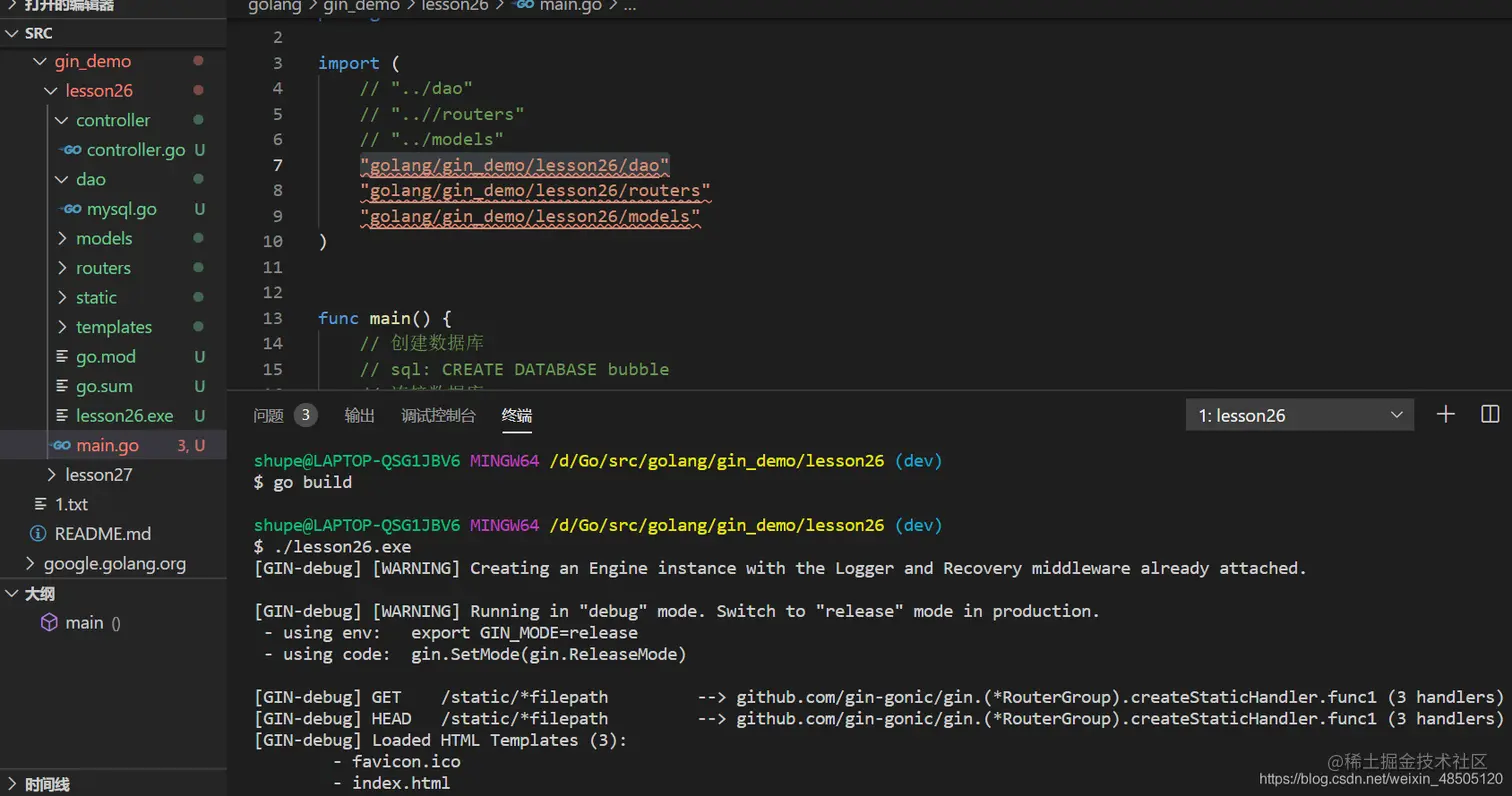Click the info icon beside README.md
The height and width of the screenshot is (796, 1512).
[x=38, y=534]
